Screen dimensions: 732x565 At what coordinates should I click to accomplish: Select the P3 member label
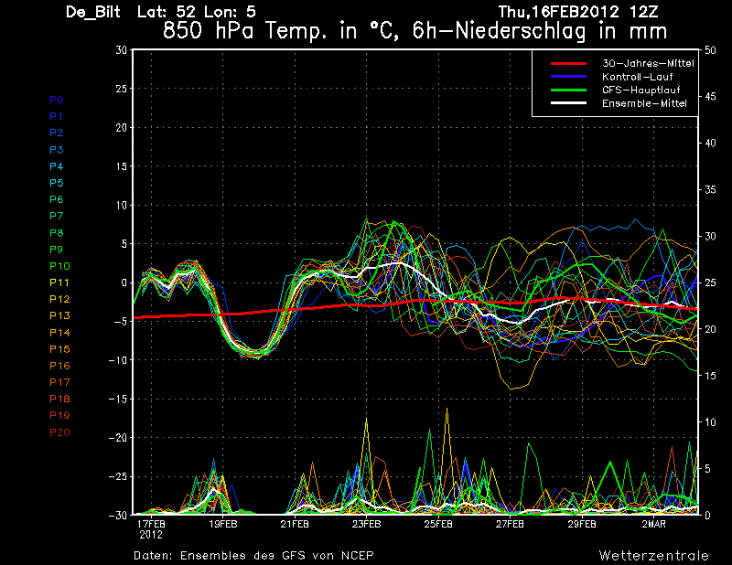56,150
